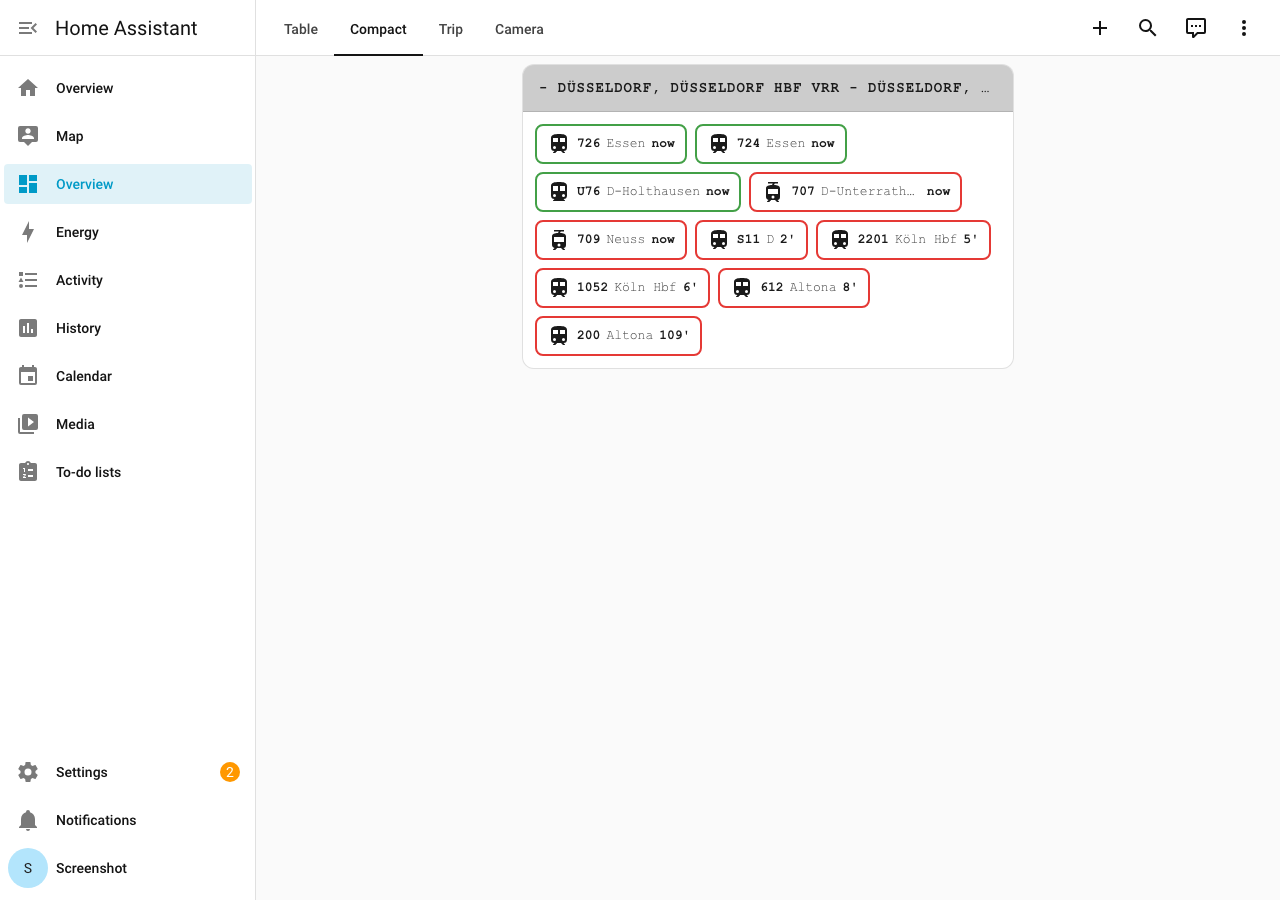Click the tram icon for line 709
Screen dimensions: 1280x900
coord(559,239)
